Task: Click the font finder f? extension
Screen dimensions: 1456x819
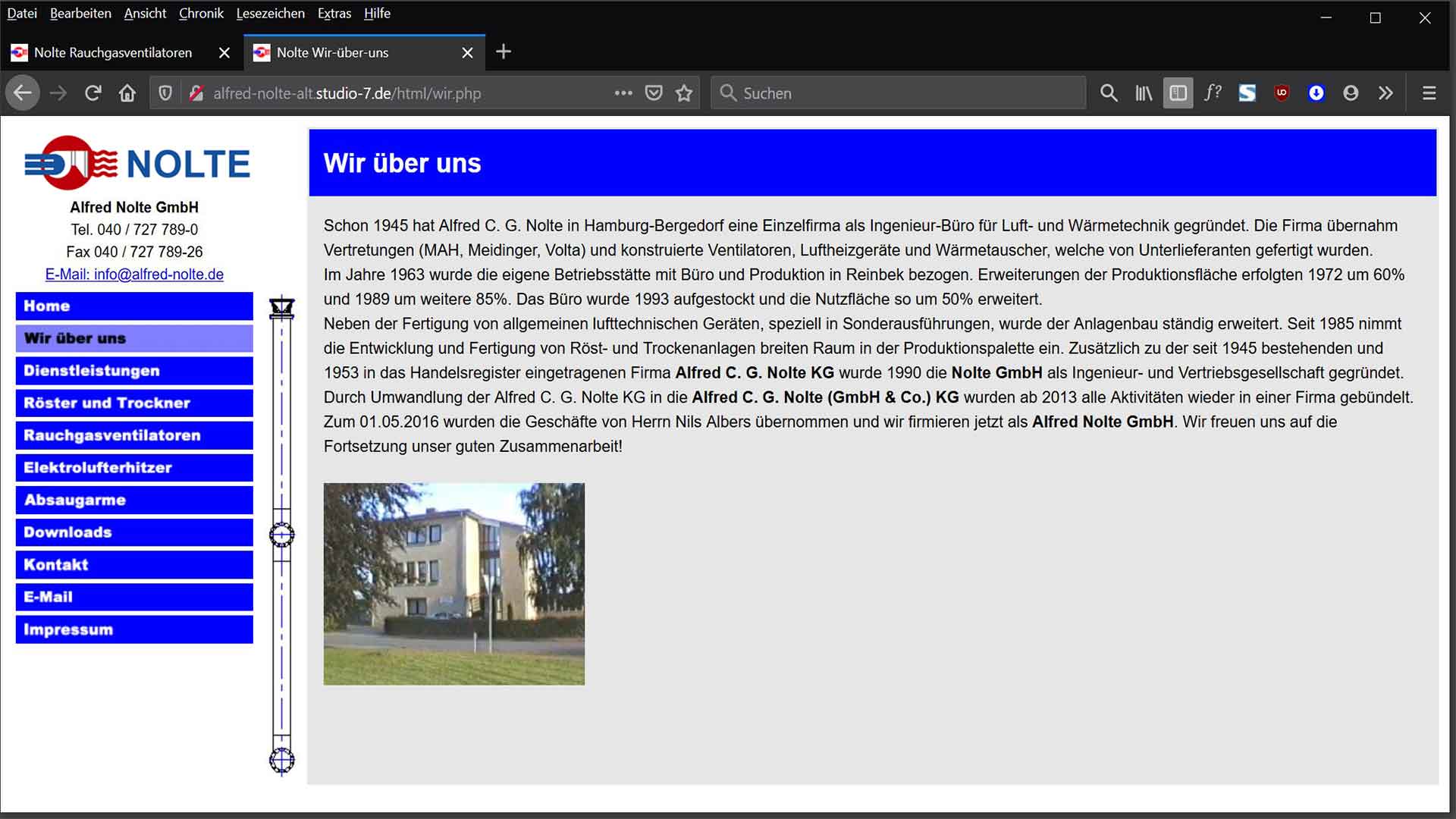Action: click(x=1213, y=93)
